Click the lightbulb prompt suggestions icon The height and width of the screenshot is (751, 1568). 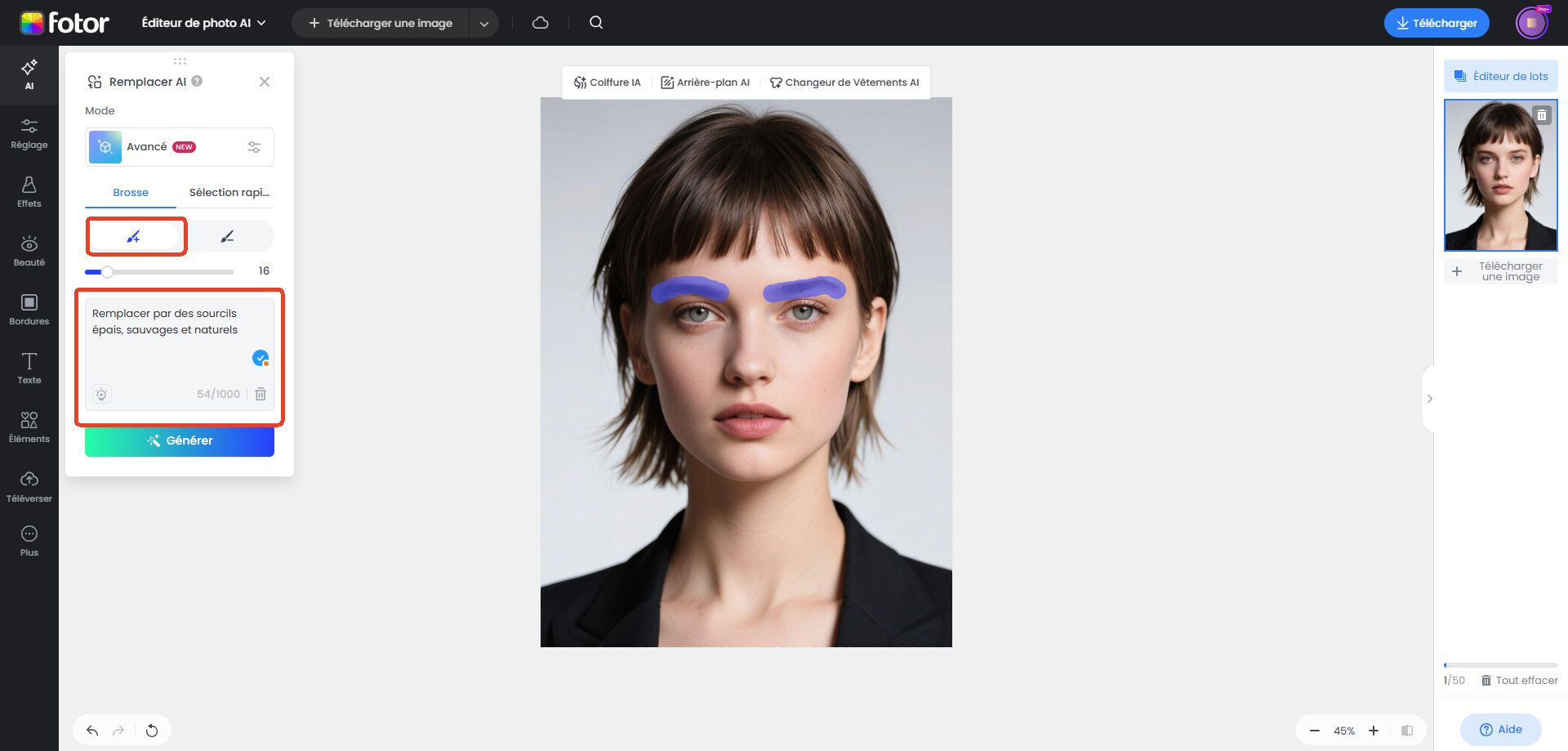coord(101,394)
